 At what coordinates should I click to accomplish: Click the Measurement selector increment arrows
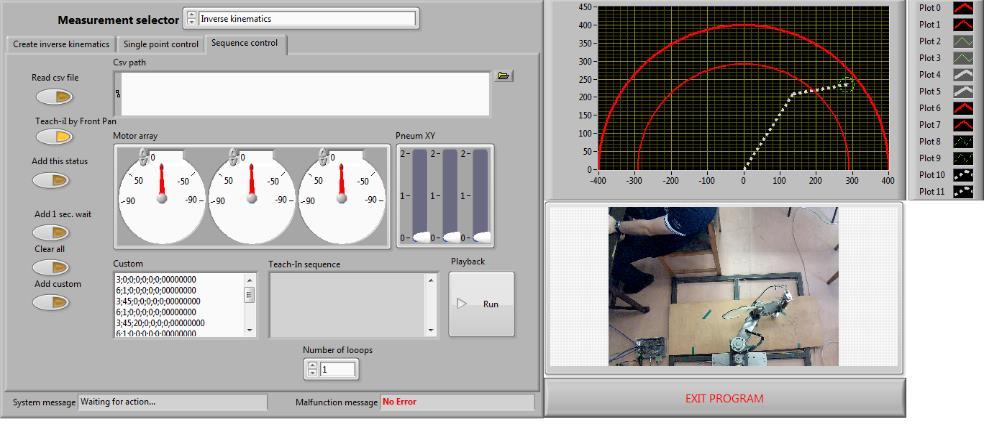[191, 19]
